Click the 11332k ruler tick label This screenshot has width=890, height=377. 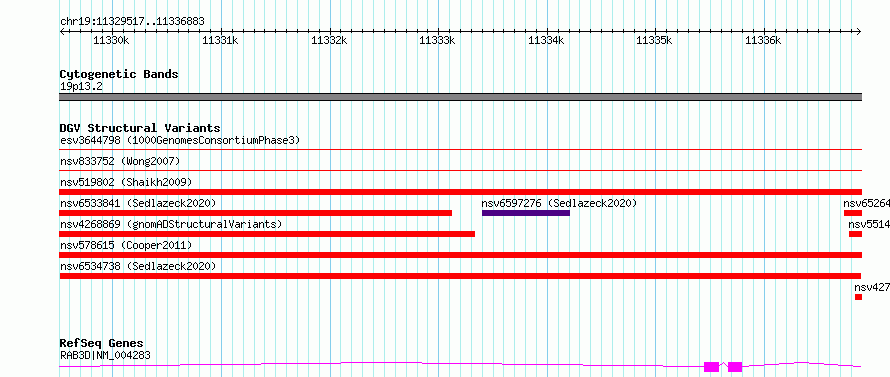click(x=329, y=40)
